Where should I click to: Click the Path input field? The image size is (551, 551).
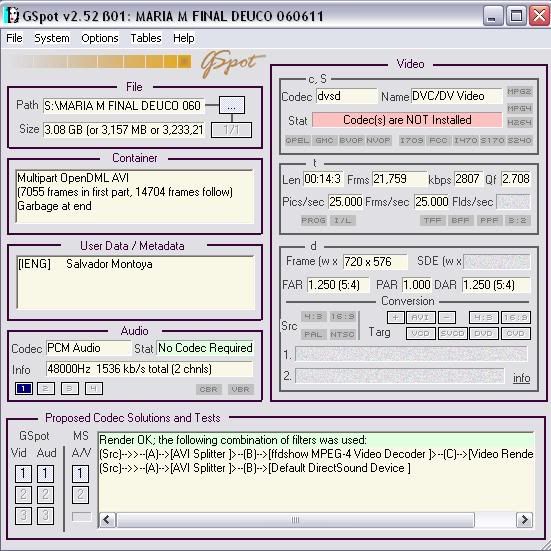tap(123, 105)
